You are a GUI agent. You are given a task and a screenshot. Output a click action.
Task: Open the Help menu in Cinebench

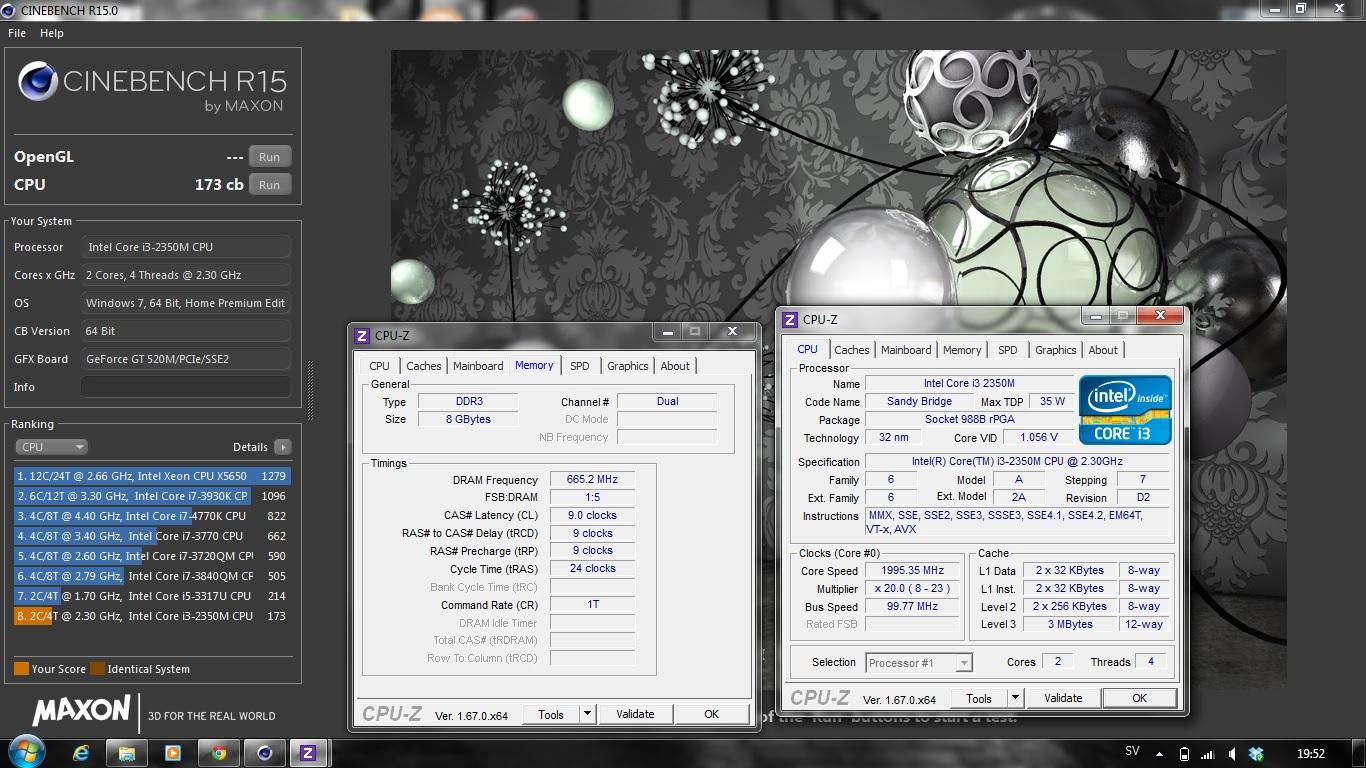(52, 33)
